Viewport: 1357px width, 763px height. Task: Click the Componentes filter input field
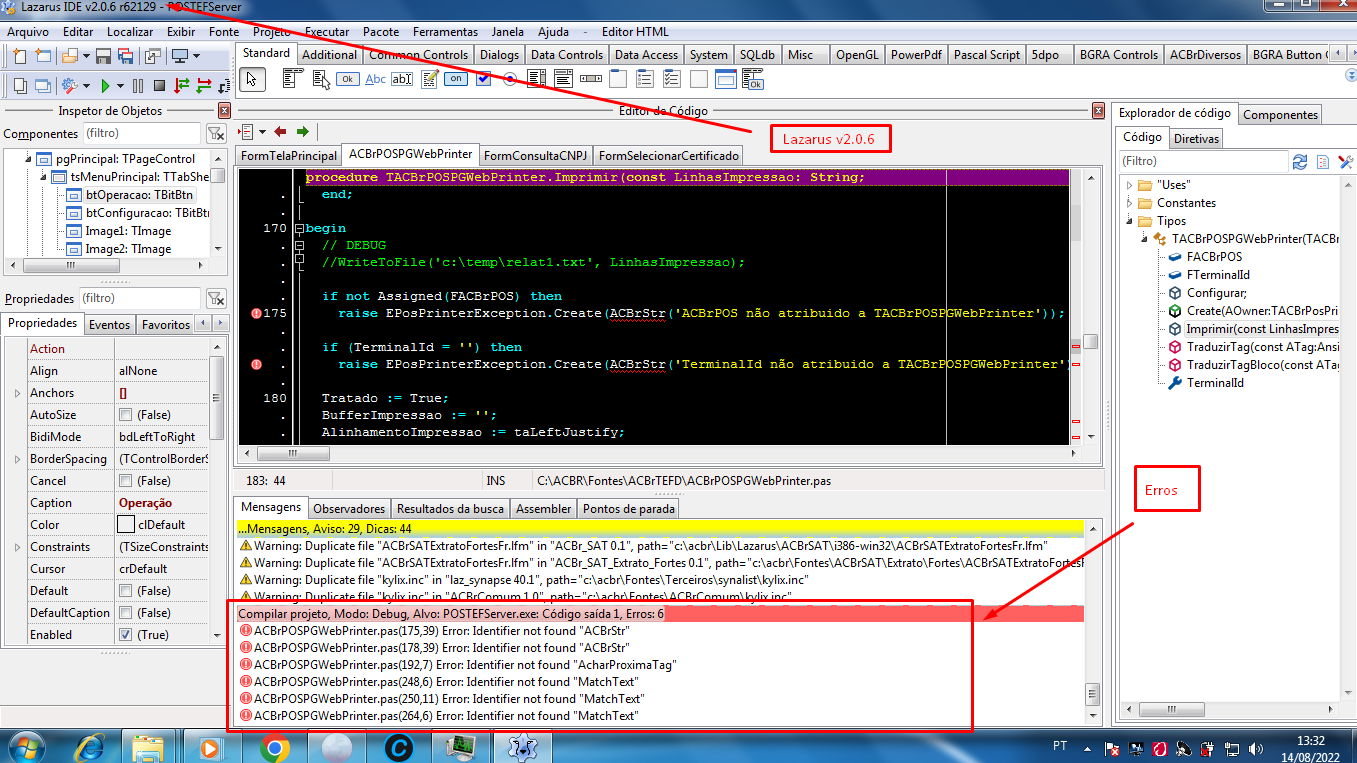click(x=140, y=133)
